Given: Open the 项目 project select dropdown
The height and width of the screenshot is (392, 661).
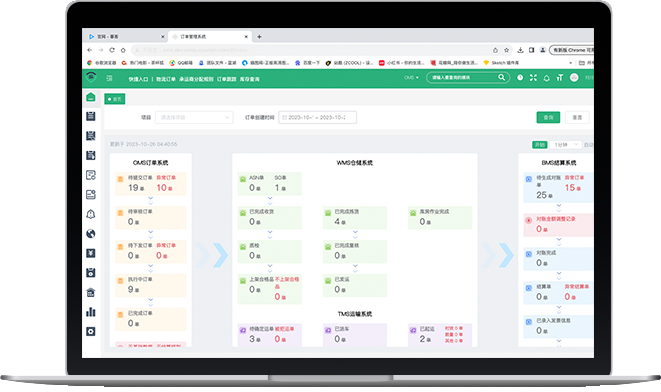Looking at the screenshot, I should (194, 117).
